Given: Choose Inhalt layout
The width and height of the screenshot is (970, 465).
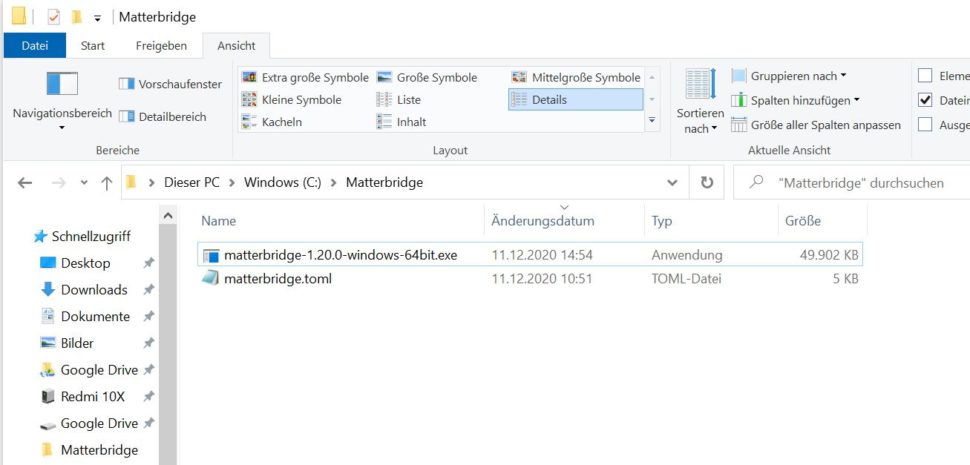Looking at the screenshot, I should coord(401,122).
